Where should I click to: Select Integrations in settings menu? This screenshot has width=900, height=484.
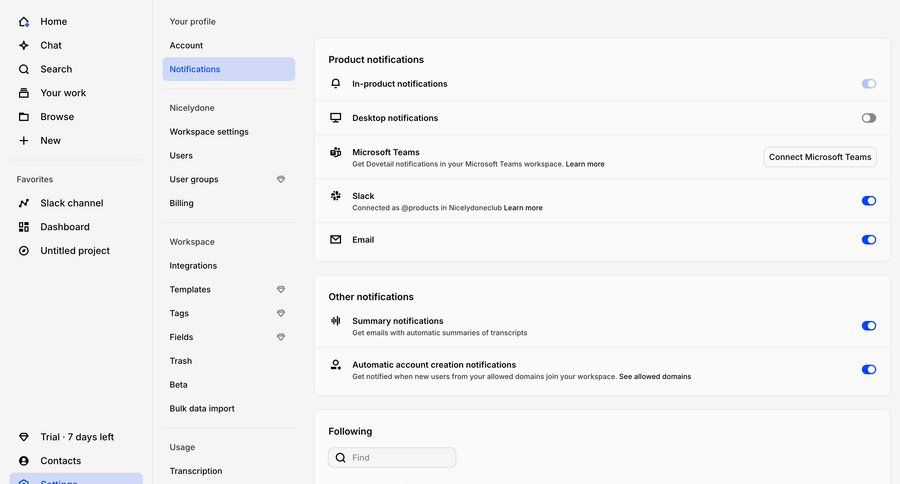click(193, 266)
